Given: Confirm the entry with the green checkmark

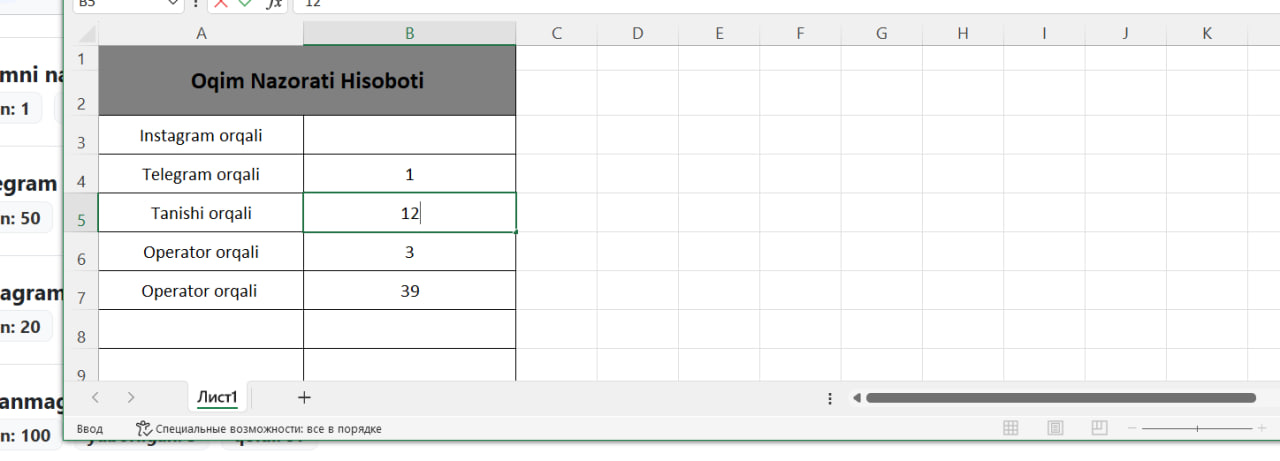Looking at the screenshot, I should pos(245,4).
